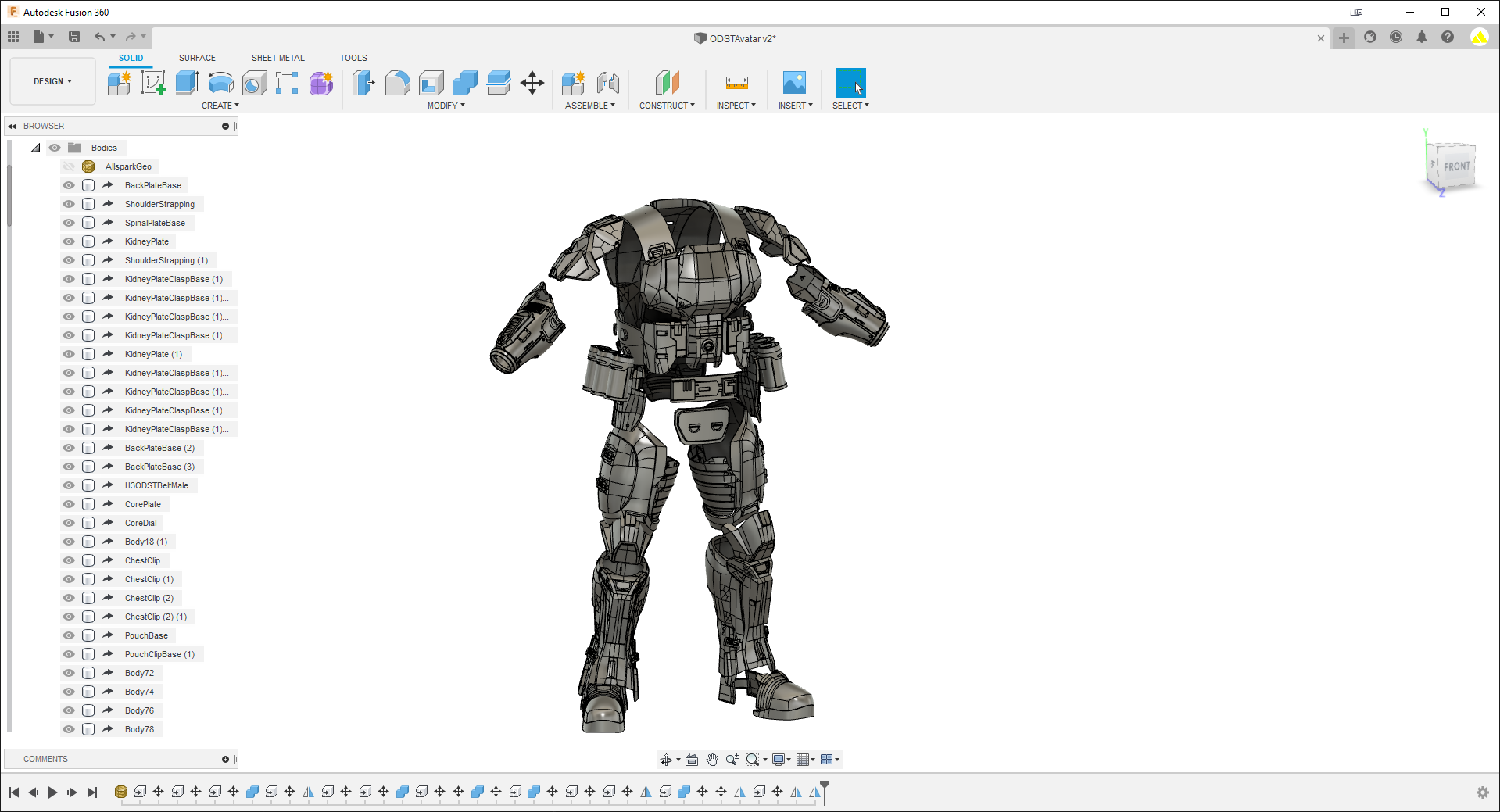Toggle visibility of the Bodies folder
Screen dimensions: 1500x812
pos(55,148)
